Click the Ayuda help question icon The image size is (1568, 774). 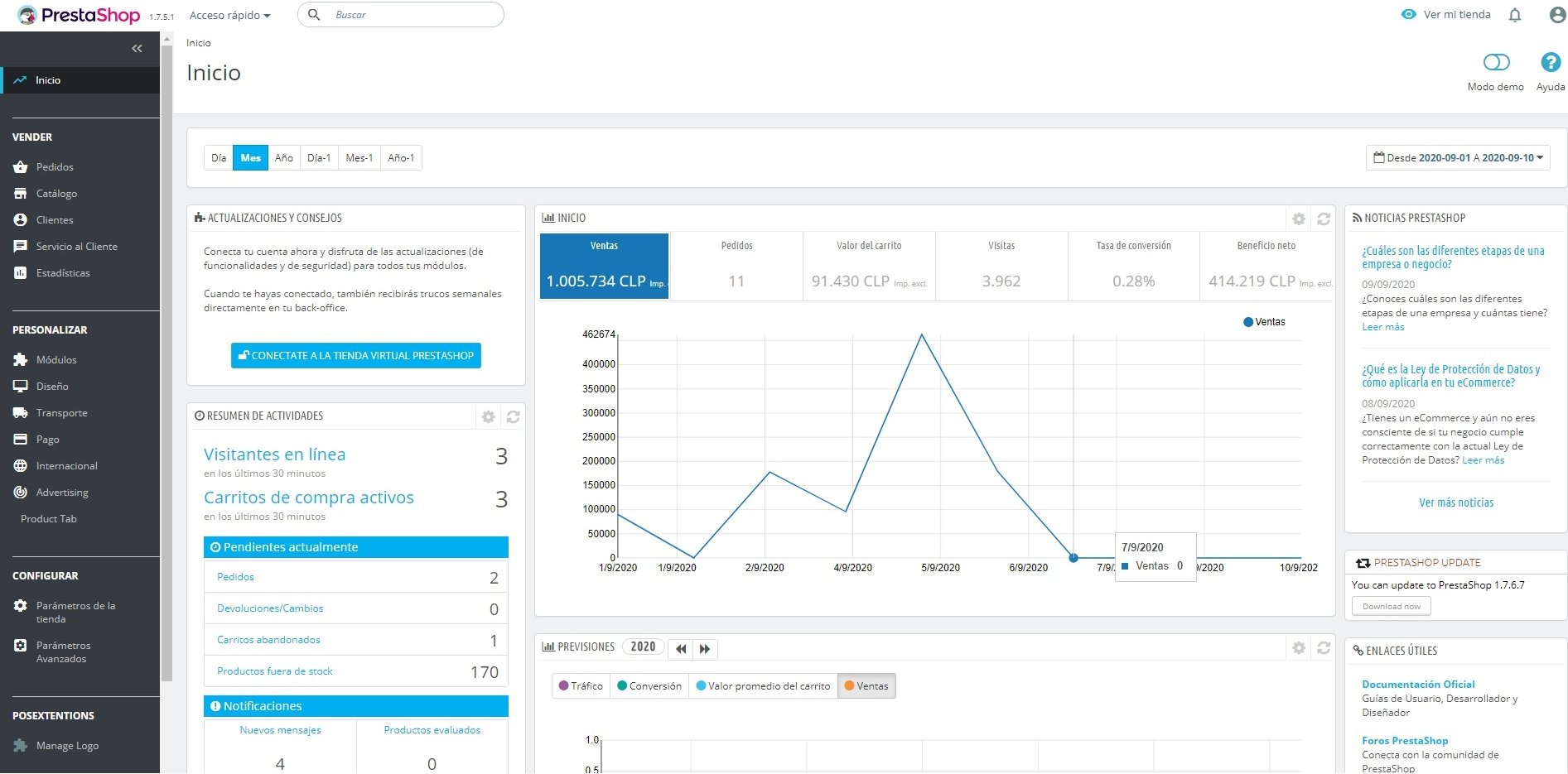1550,63
